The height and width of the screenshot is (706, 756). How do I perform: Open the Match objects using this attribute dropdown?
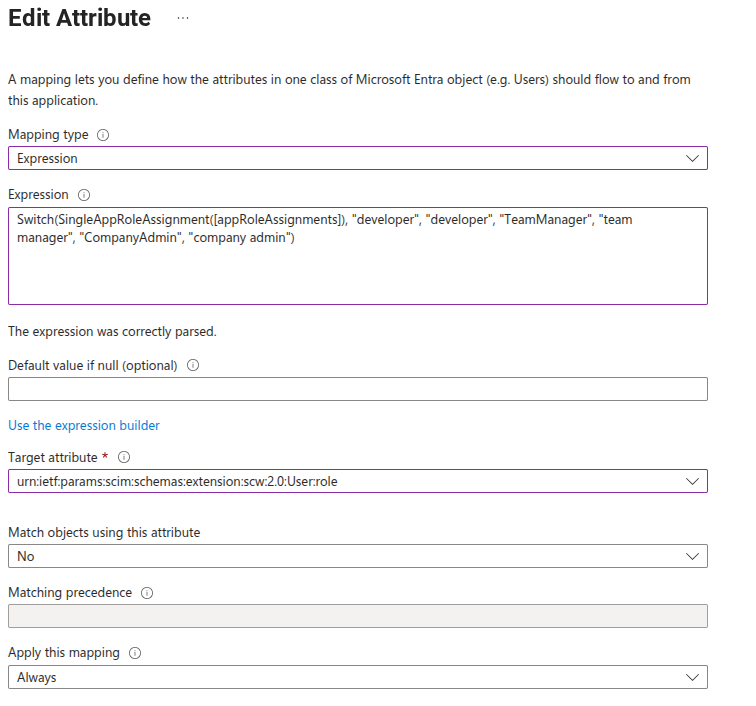coord(357,556)
